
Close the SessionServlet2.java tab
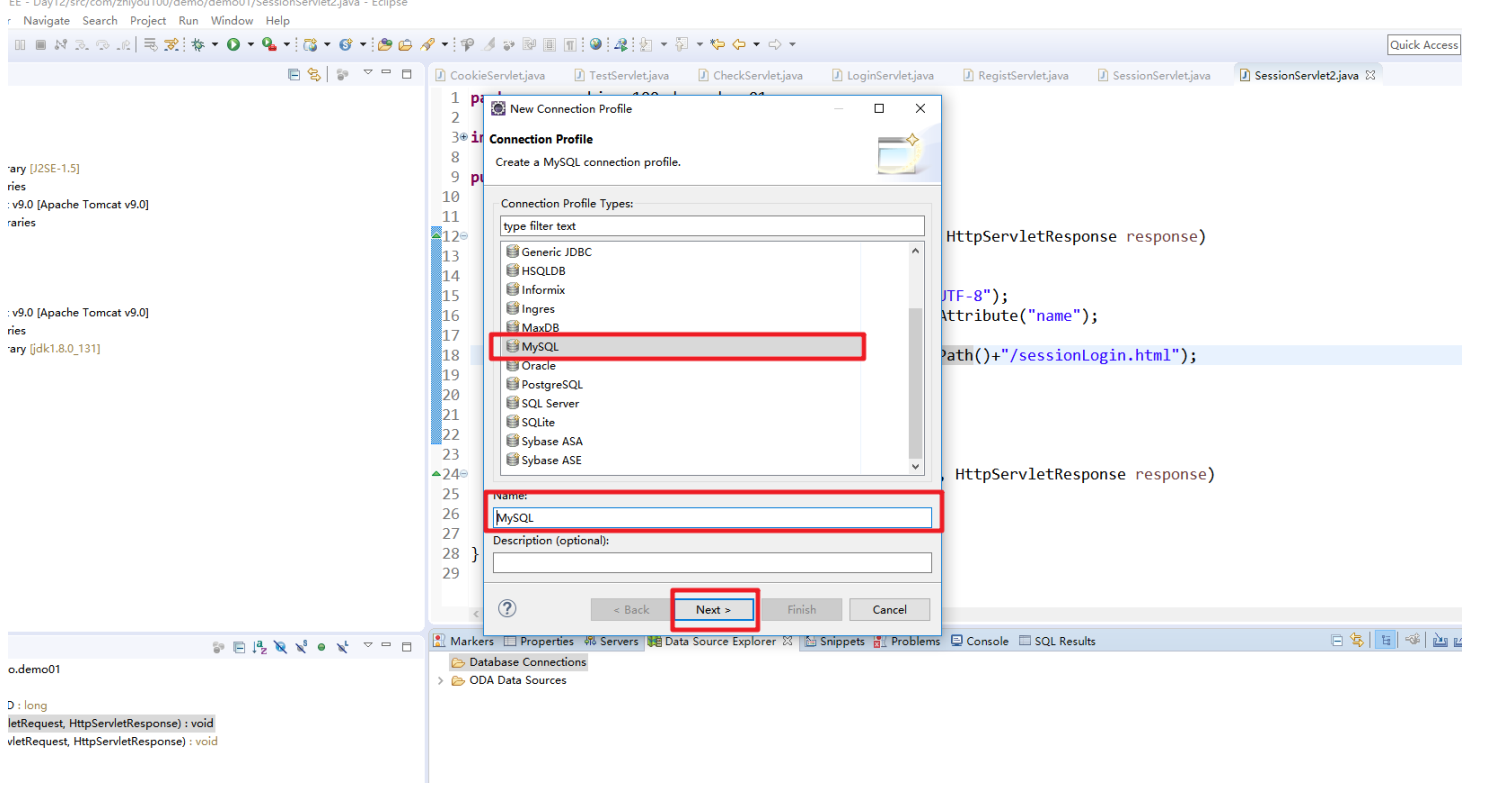pos(1370,75)
